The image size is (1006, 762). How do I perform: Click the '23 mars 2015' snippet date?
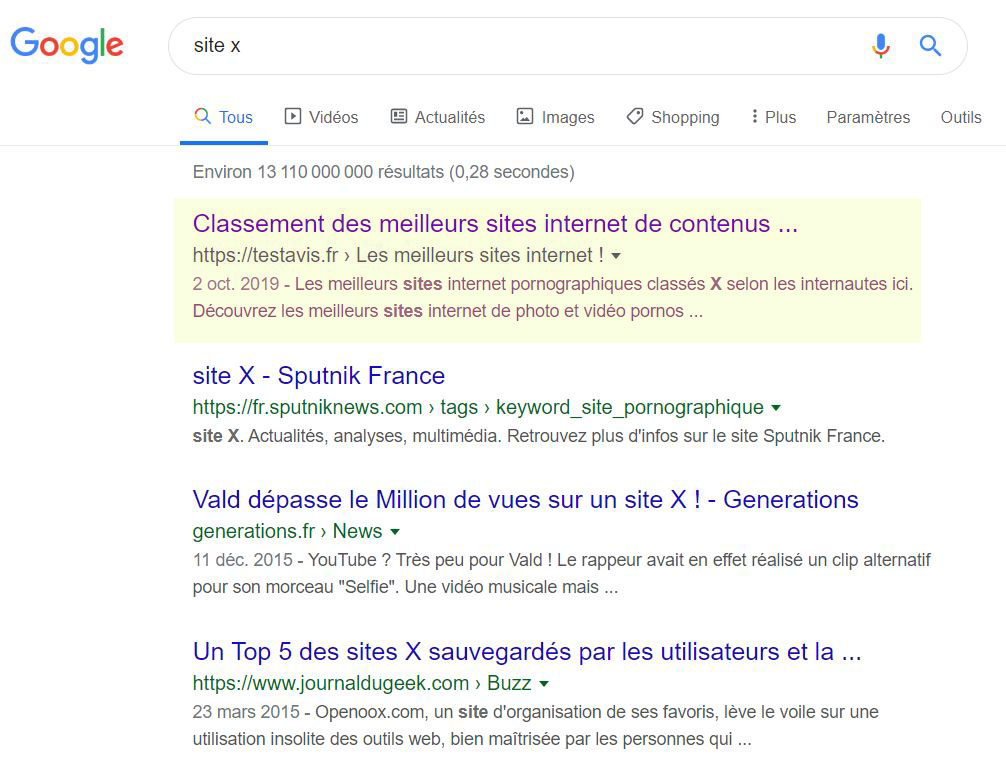tap(246, 712)
